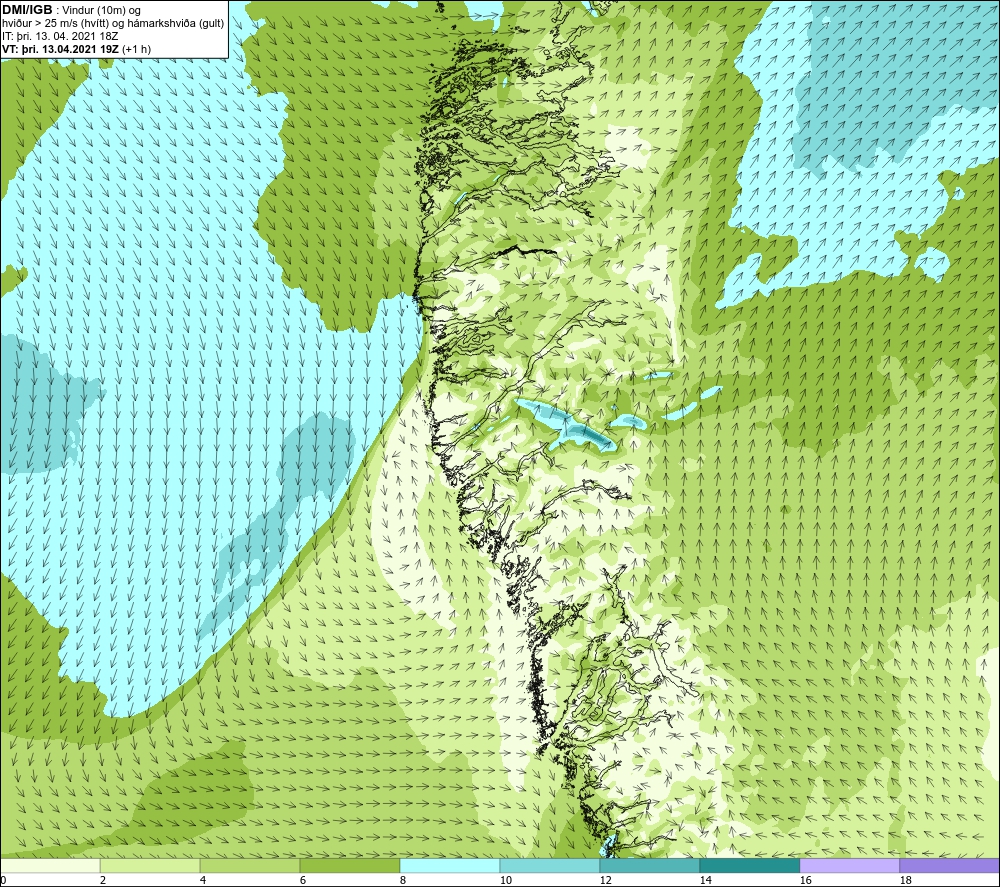
Task: Click the green 4–6 m/s scale swatch
Action: tap(250, 865)
